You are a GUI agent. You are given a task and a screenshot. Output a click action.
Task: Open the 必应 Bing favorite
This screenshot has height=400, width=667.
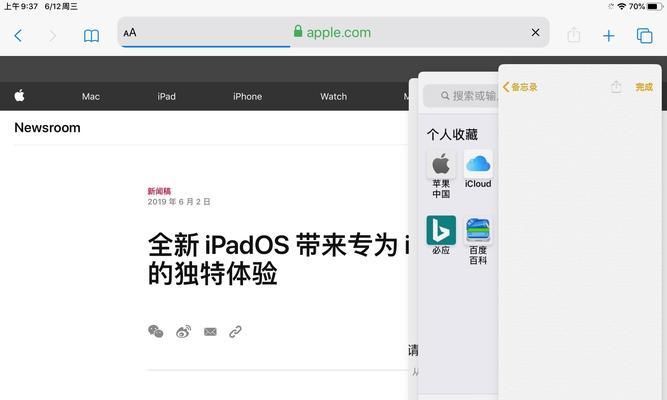pyautogui.click(x=441, y=235)
